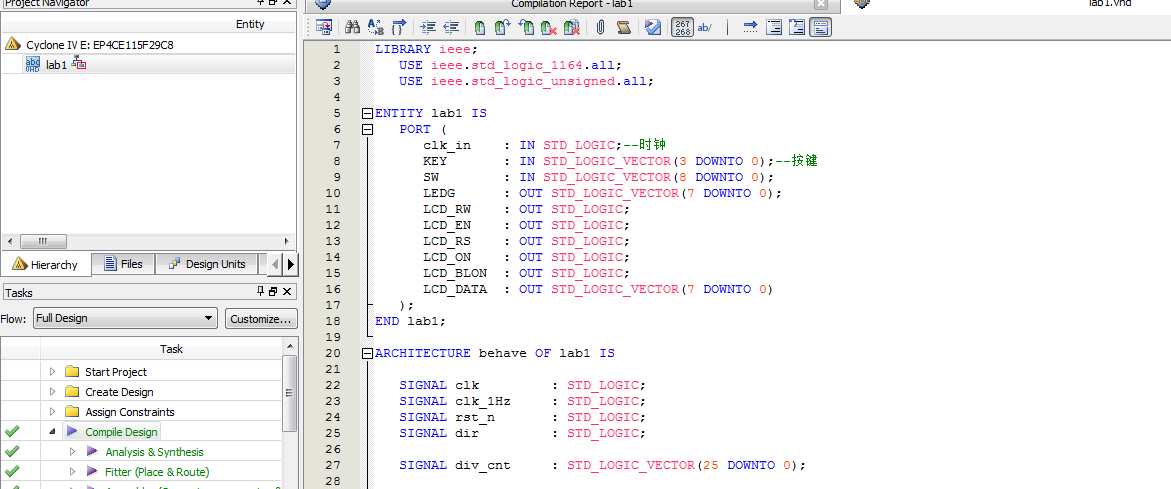
Task: Switch to the Design Units tab
Action: (206, 265)
